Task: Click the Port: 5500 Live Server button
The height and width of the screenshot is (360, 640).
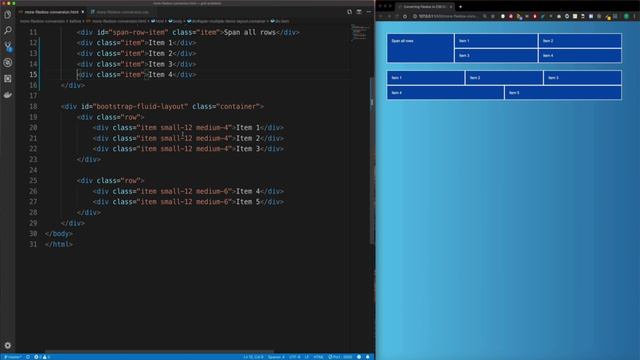Action: click(340, 357)
